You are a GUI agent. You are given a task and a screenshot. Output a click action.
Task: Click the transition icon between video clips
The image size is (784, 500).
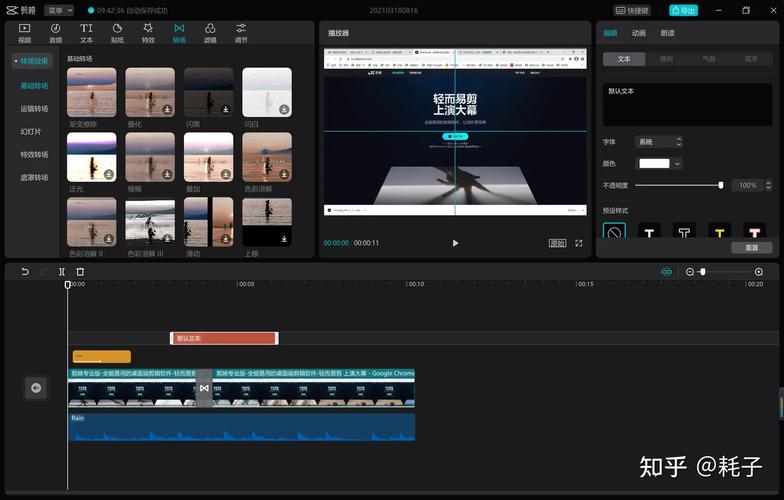pyautogui.click(x=203, y=388)
